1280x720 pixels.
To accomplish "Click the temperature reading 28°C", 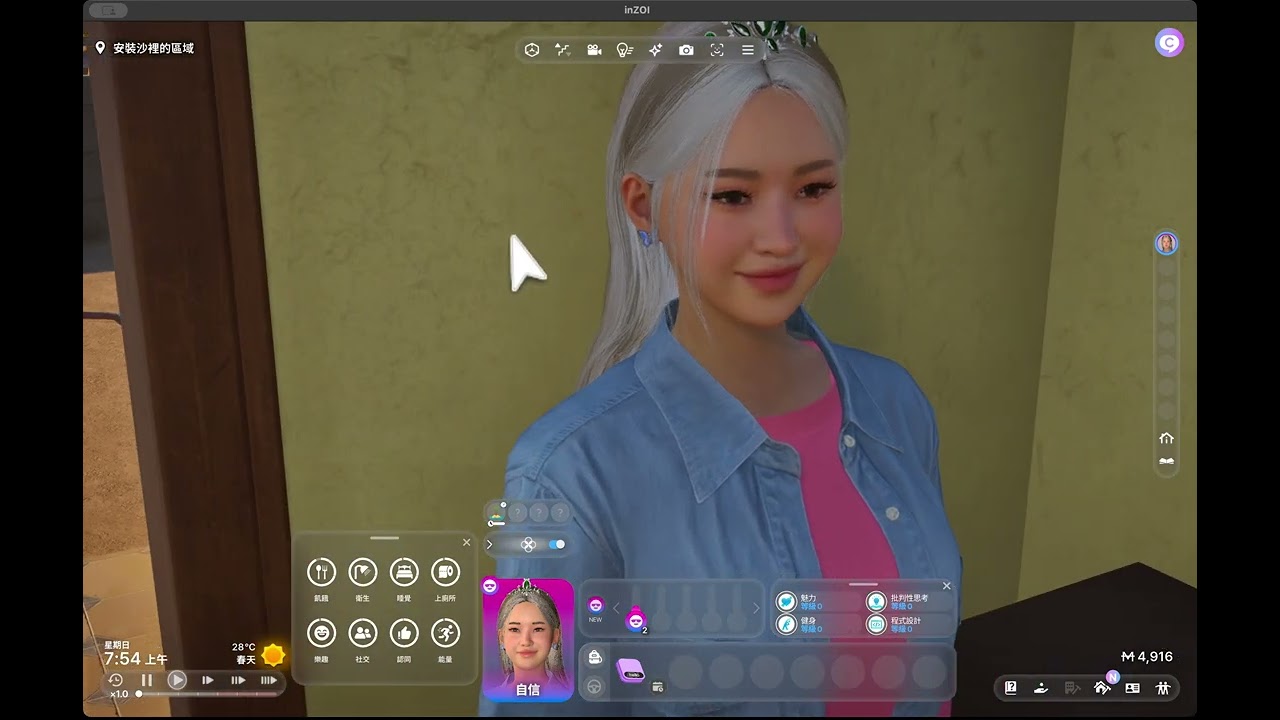I will click(244, 647).
